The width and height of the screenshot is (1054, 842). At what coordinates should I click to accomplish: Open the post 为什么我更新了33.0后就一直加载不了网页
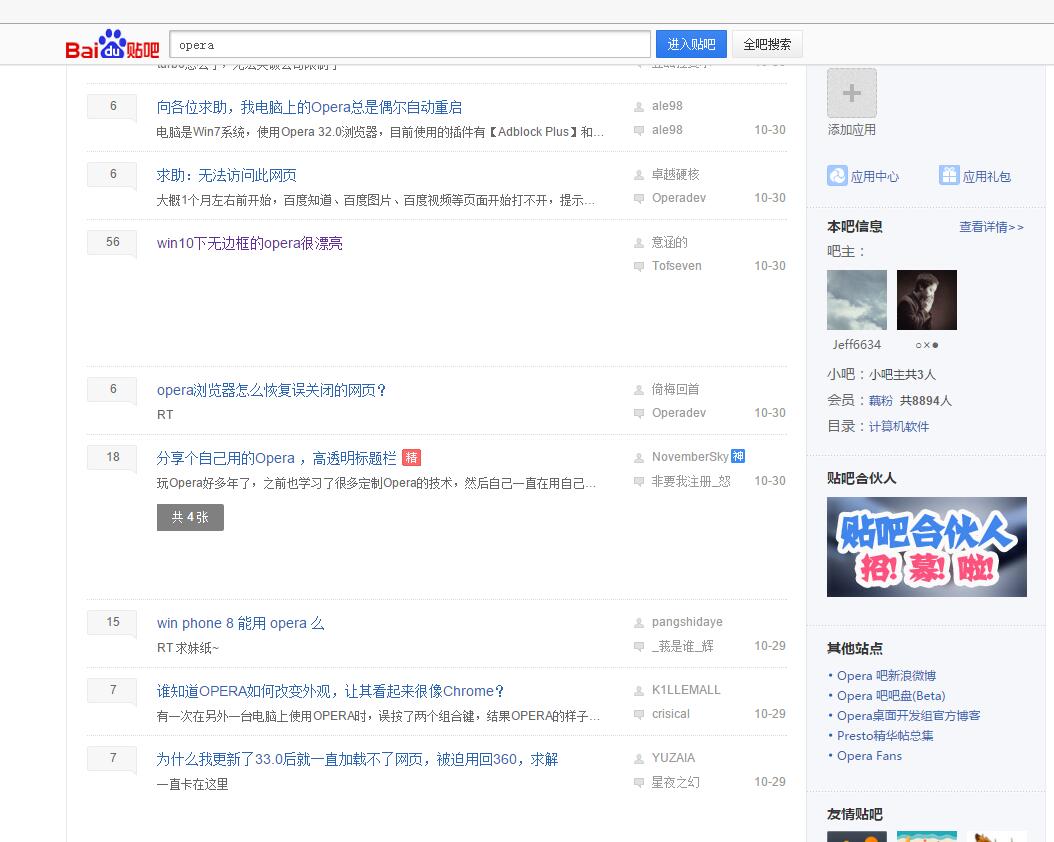(x=357, y=759)
